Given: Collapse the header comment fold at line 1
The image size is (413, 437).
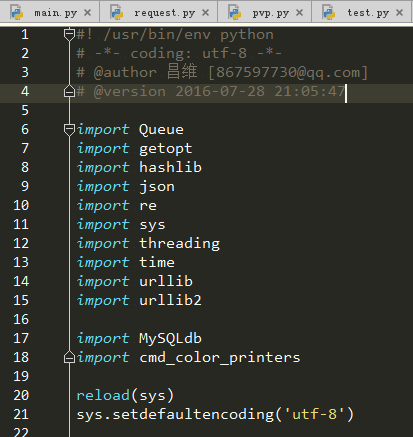Looking at the screenshot, I should [69, 35].
